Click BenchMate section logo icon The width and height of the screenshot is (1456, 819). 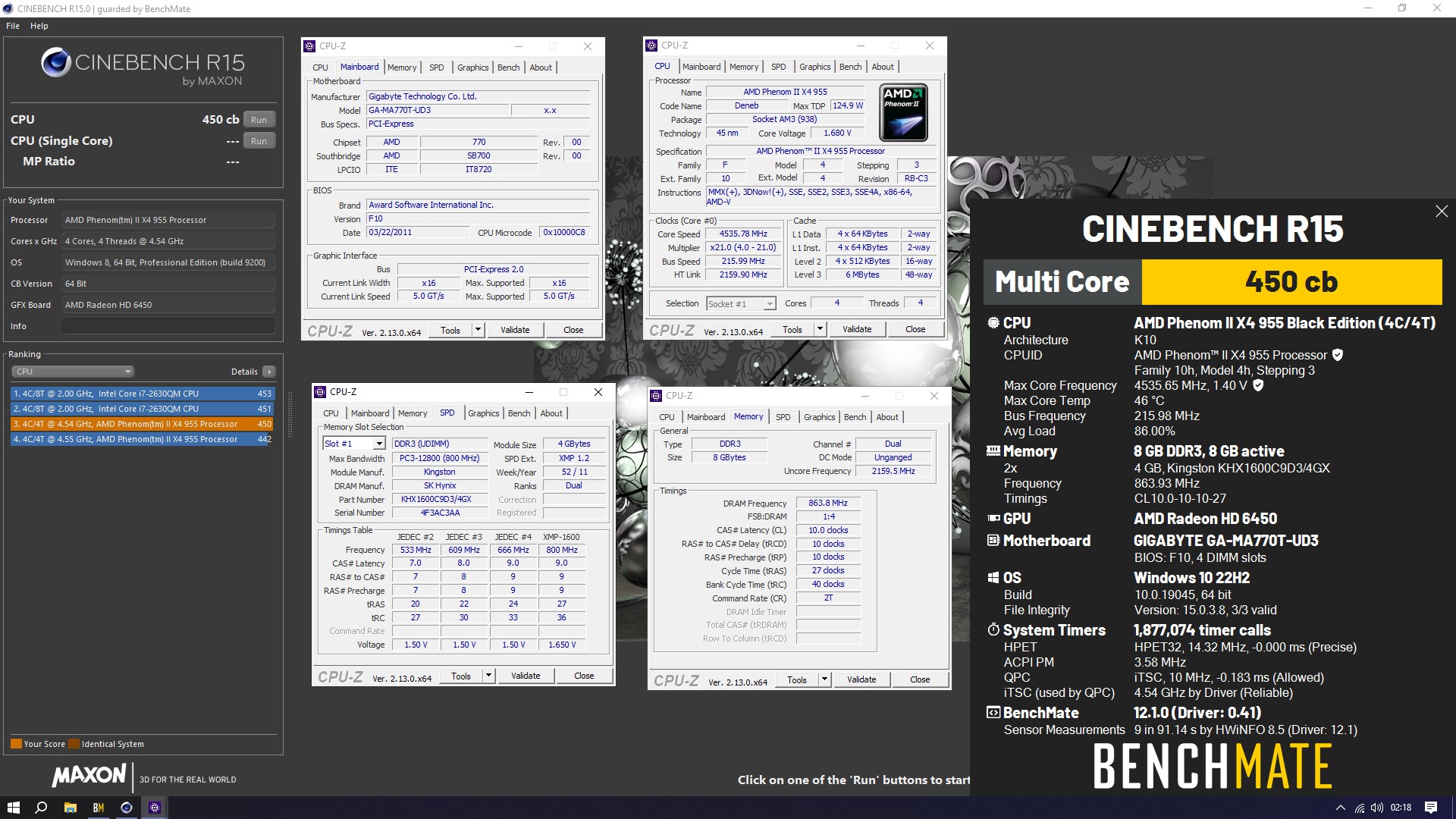coord(993,713)
